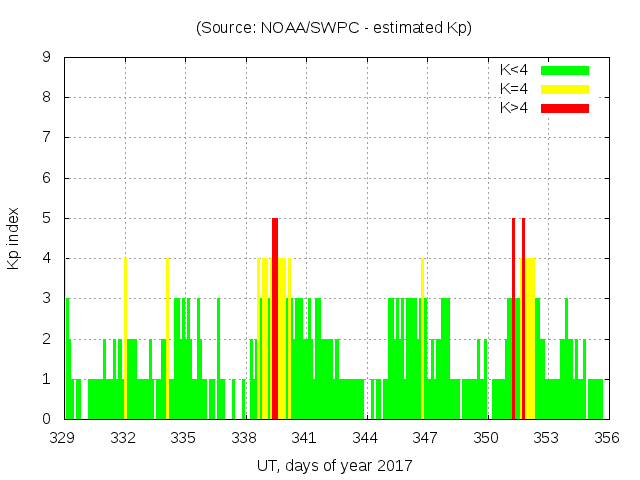
Task: Click x-axis tick label 350
Action: pos(485,438)
